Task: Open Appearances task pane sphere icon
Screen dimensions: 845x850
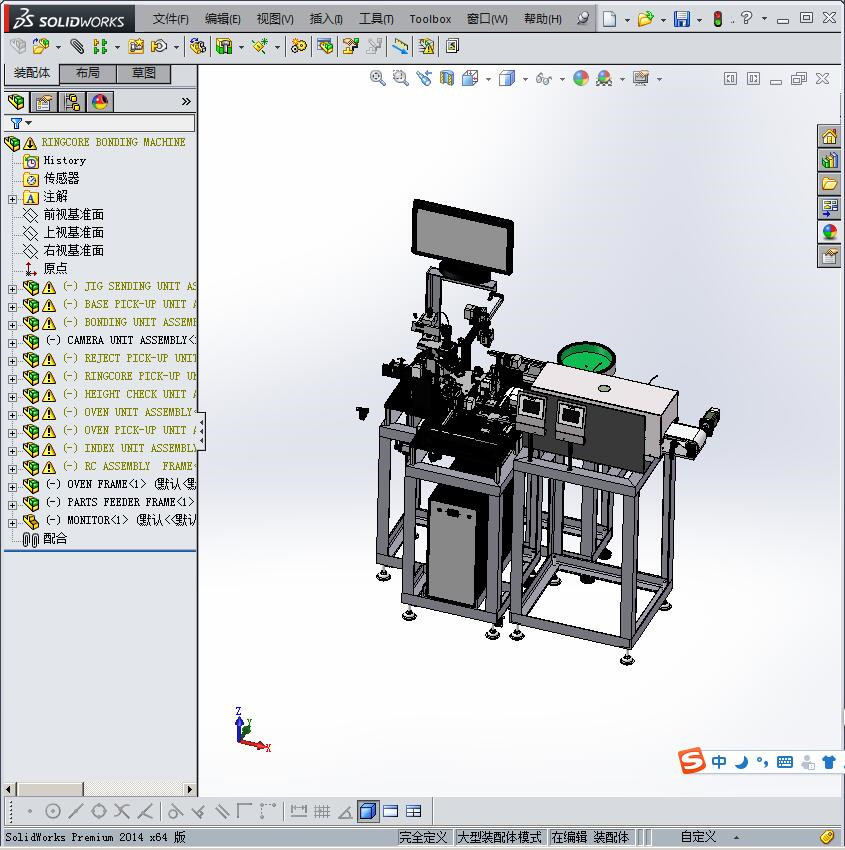Action: point(829,231)
